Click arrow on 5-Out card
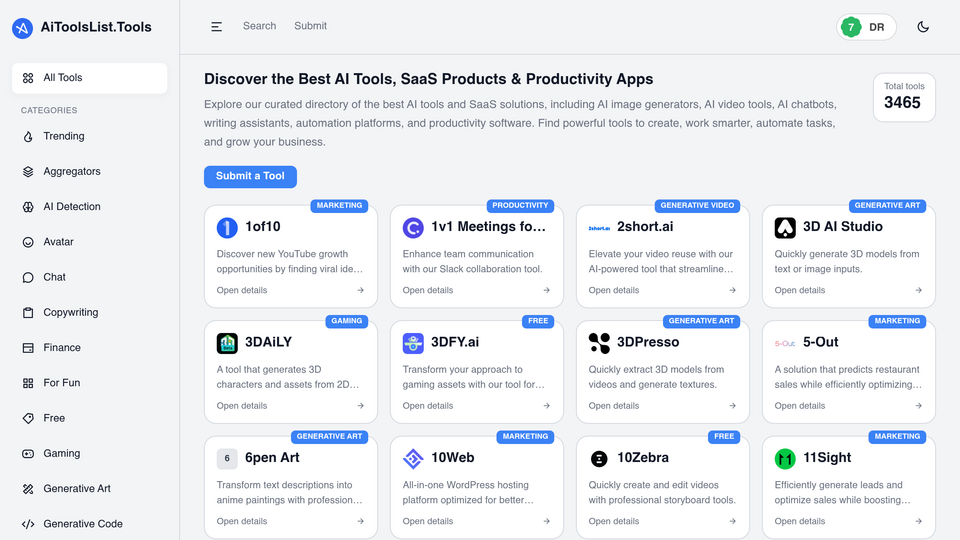960x540 pixels. click(918, 405)
